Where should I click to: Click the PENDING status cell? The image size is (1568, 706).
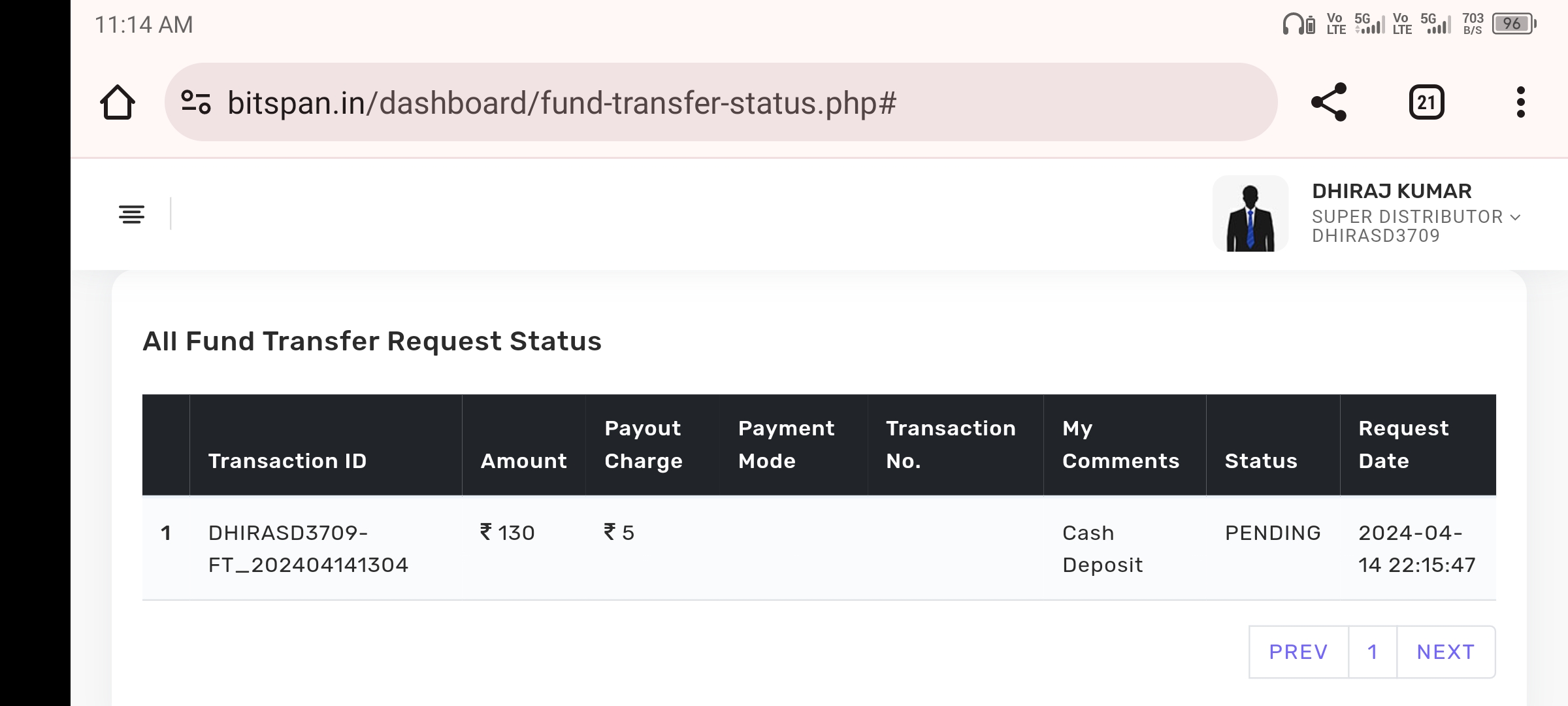coord(1273,533)
